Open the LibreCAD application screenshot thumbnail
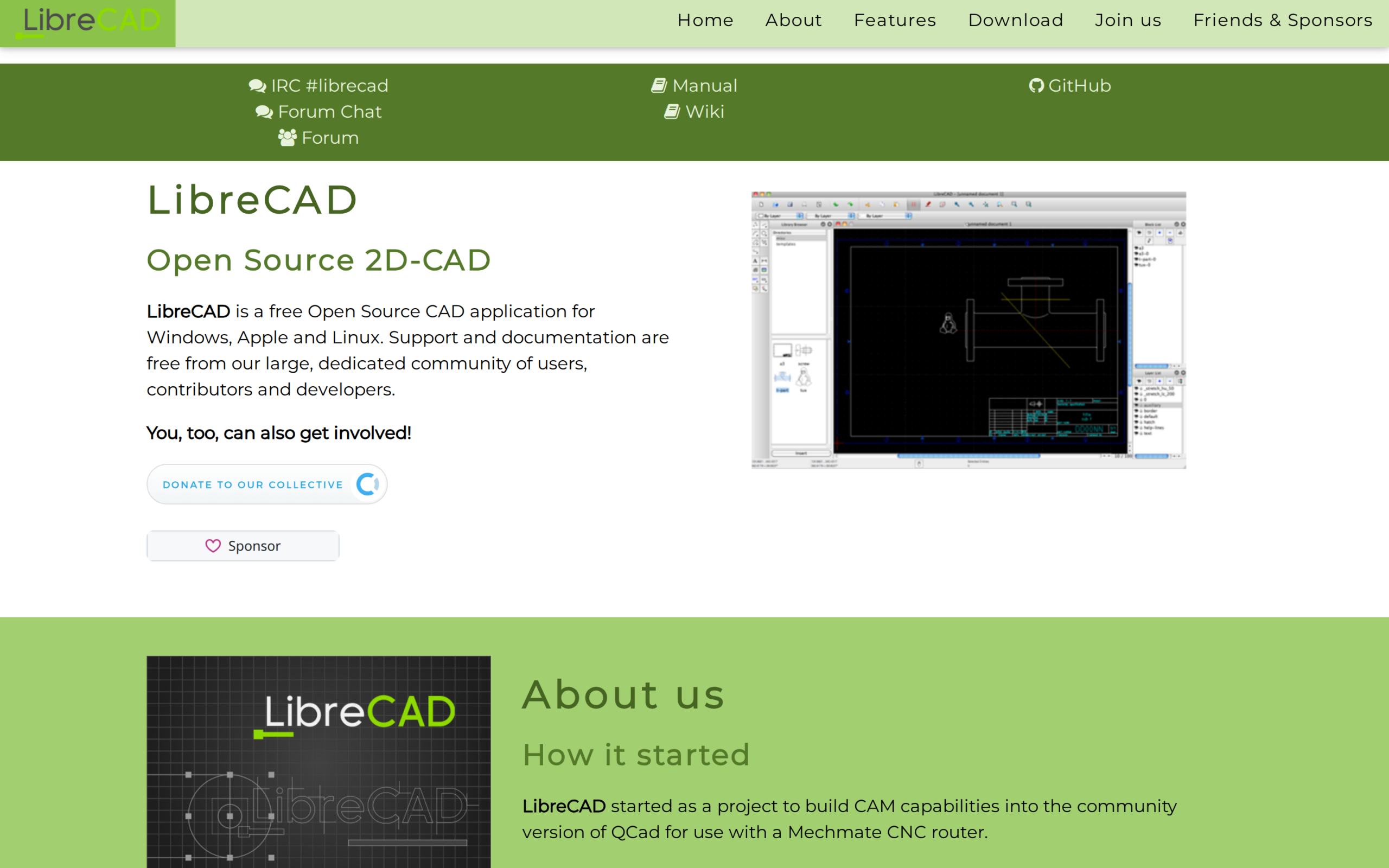1389x868 pixels. (969, 330)
